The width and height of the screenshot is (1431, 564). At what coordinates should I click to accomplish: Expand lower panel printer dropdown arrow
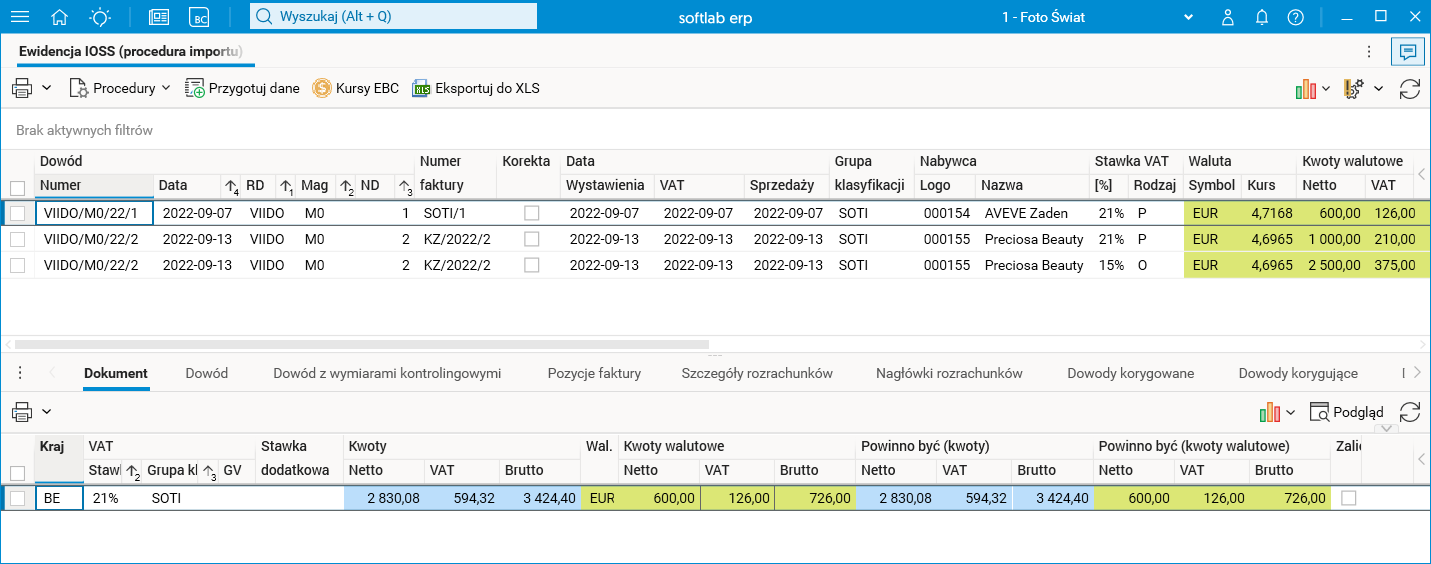pyautogui.click(x=47, y=411)
